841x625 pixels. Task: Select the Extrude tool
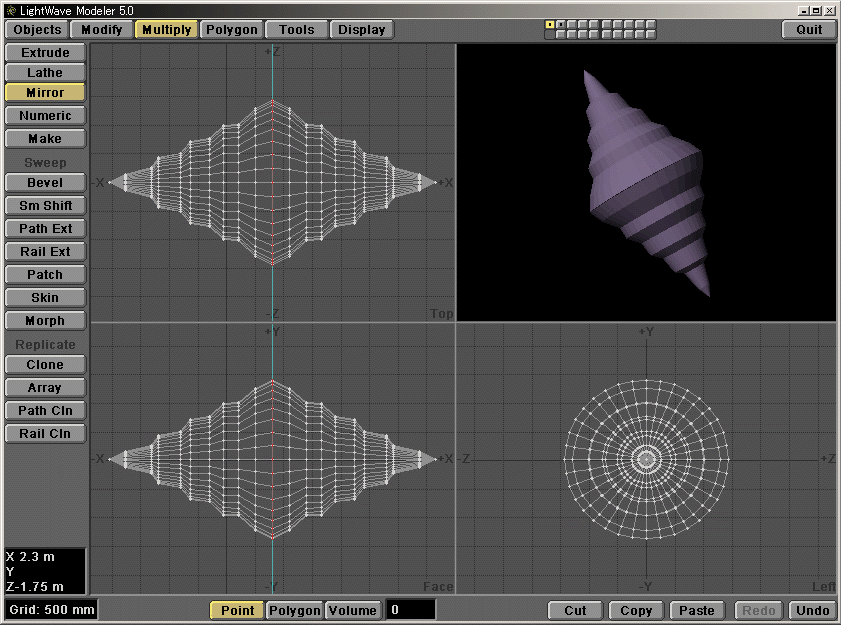pos(44,52)
